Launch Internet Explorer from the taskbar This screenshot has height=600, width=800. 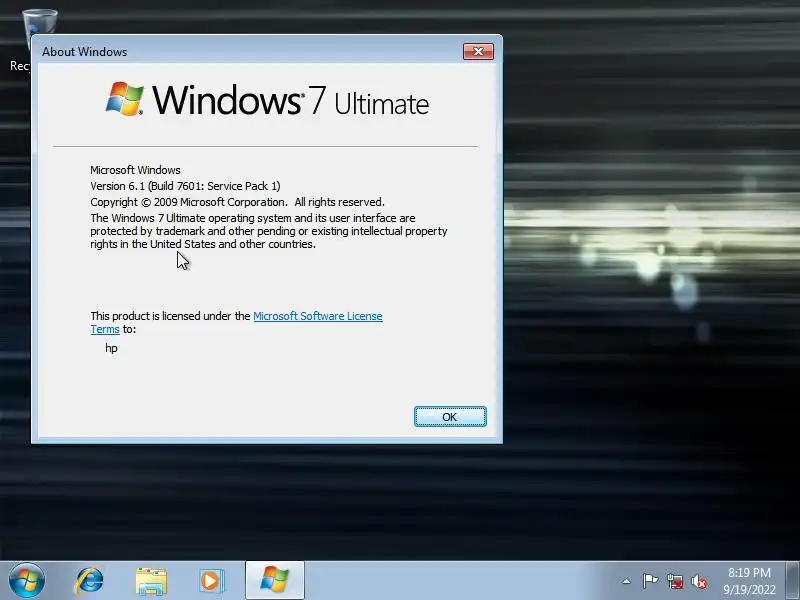click(89, 581)
